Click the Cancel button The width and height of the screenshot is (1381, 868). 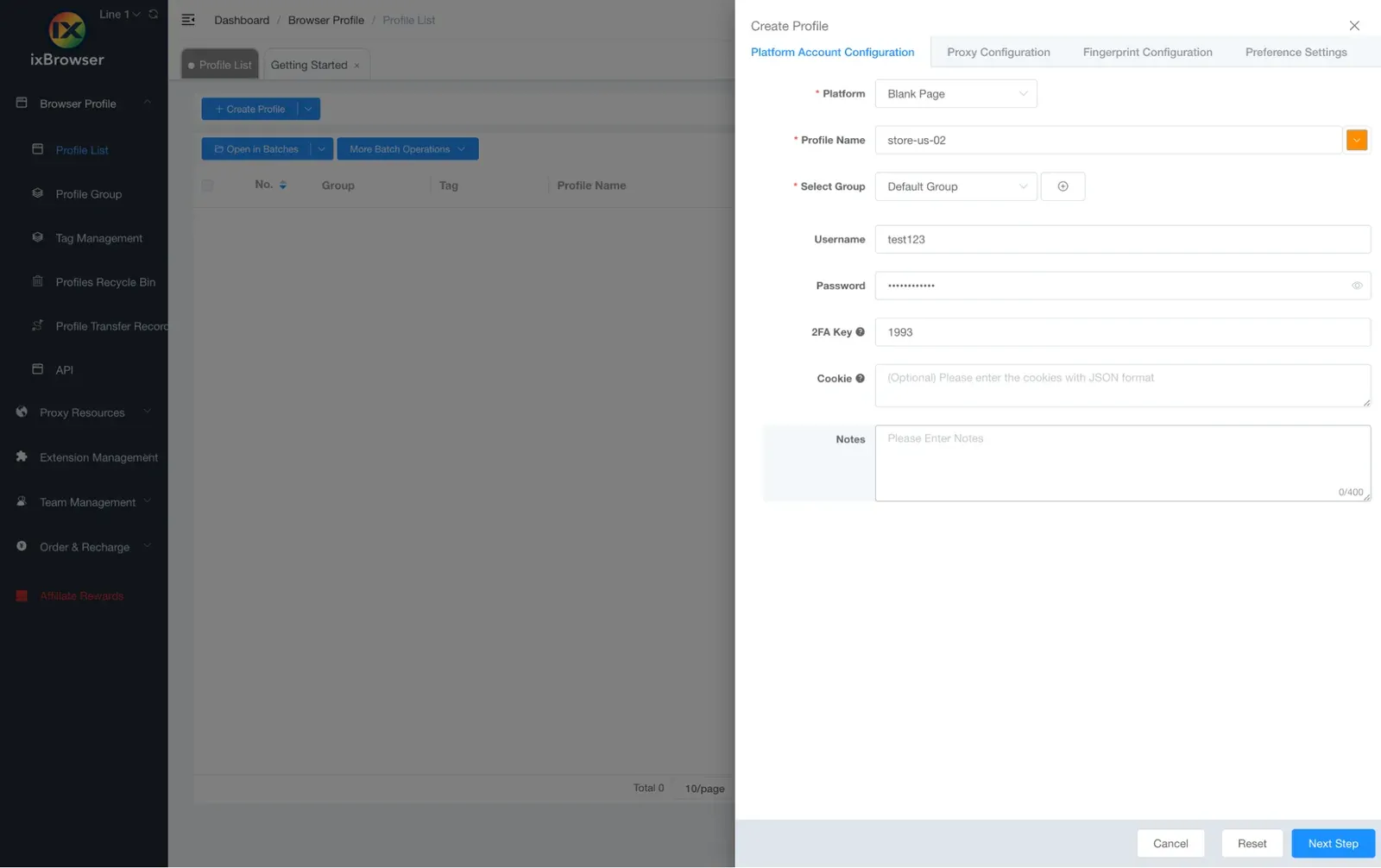1170,843
